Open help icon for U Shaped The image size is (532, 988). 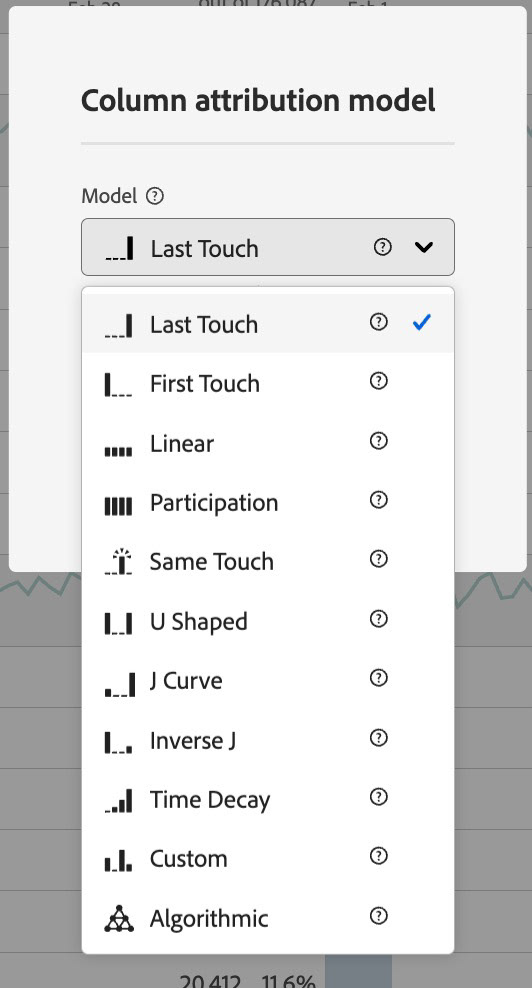pyautogui.click(x=378, y=619)
